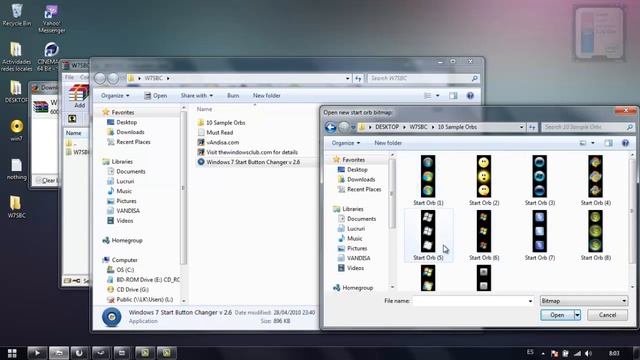Click the ES language indicator in taskbar
The image size is (640, 360).
click(x=530, y=352)
